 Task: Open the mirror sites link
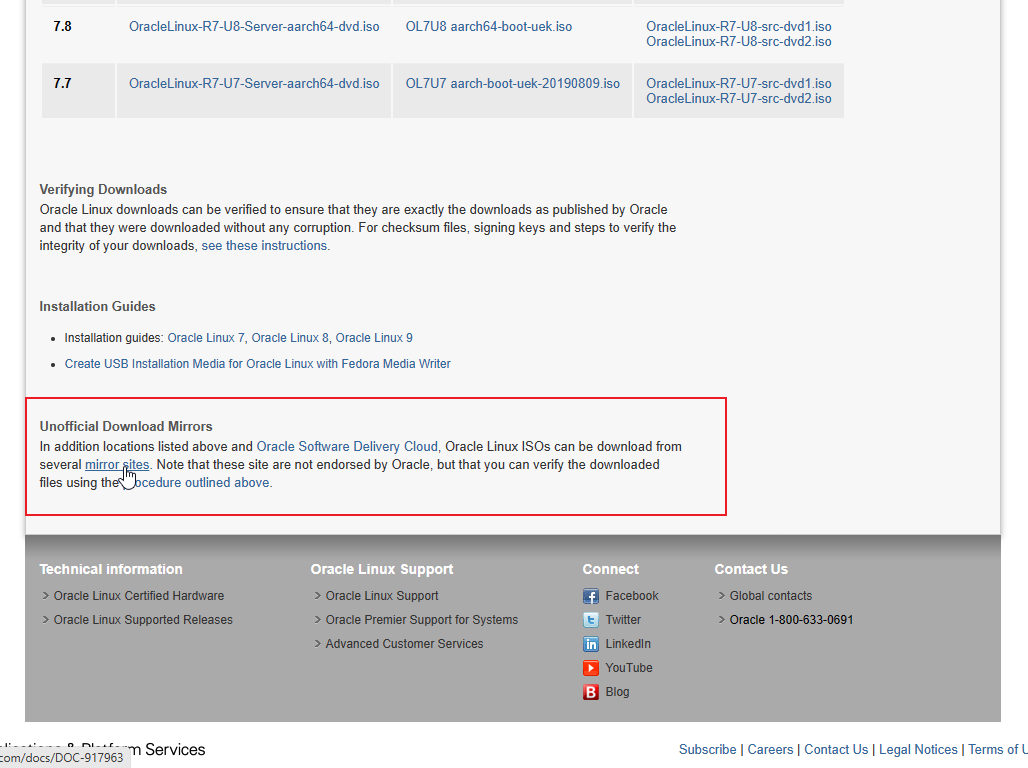click(116, 465)
